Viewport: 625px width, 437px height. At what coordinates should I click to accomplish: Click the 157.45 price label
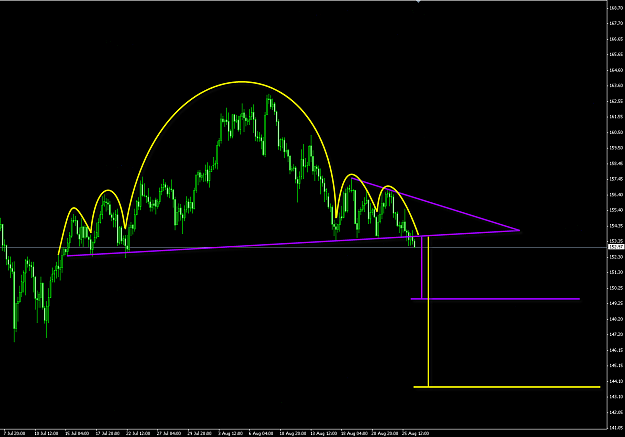[616, 179]
